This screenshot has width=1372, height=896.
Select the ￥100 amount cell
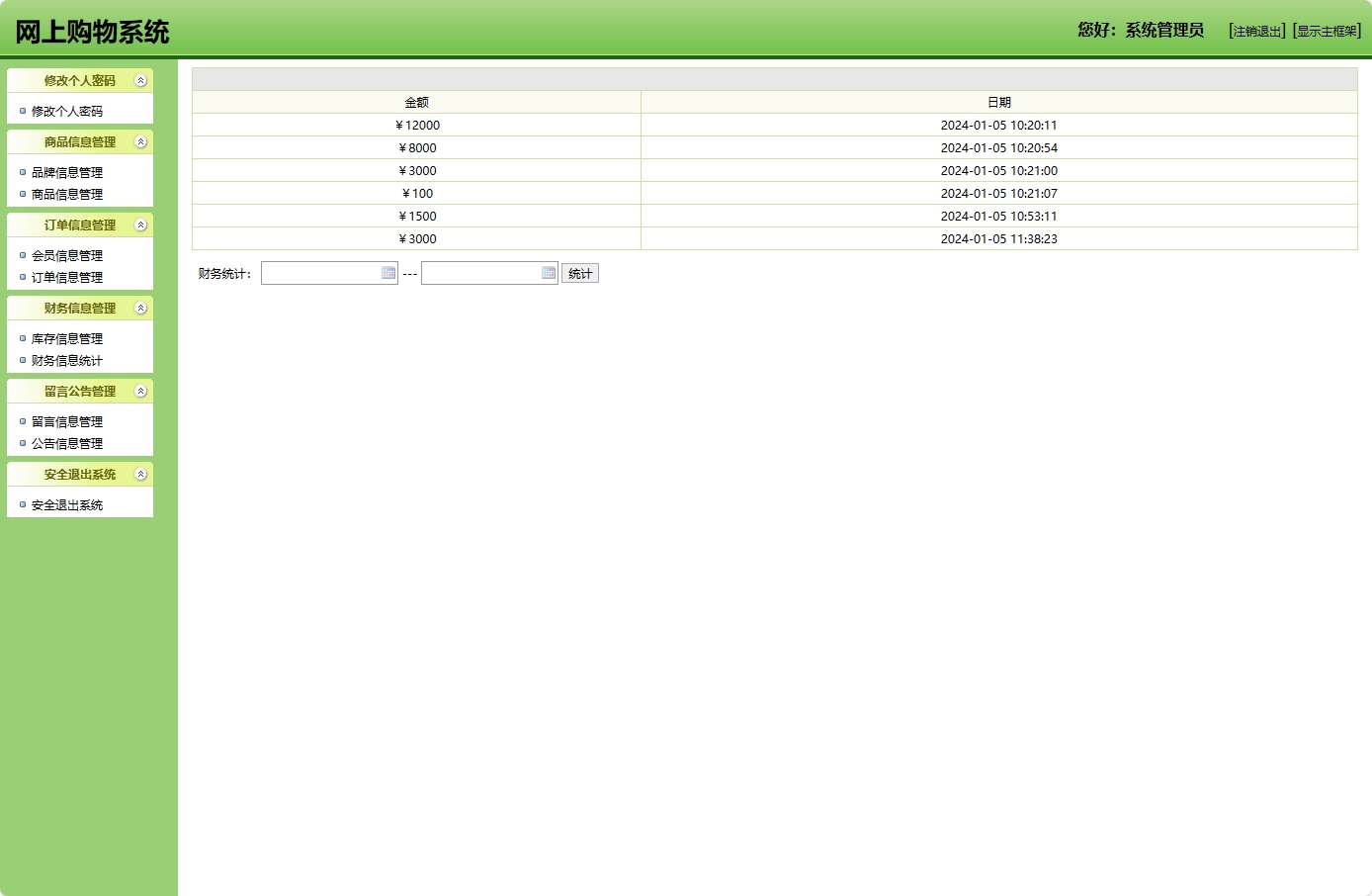pyautogui.click(x=417, y=194)
